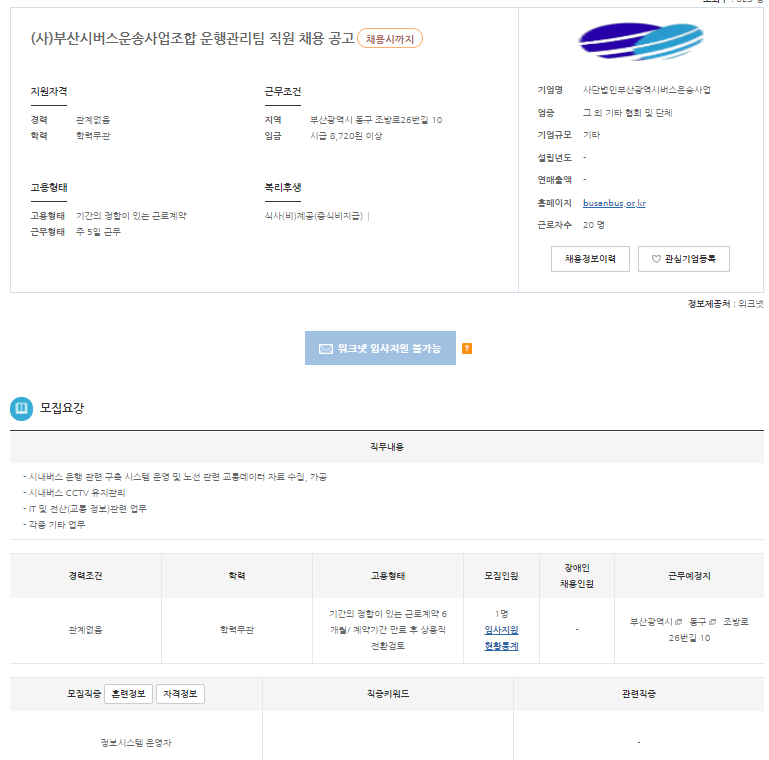This screenshot has height=760, width=769.
Task: Click the 직무내용 table header
Action: 386,446
